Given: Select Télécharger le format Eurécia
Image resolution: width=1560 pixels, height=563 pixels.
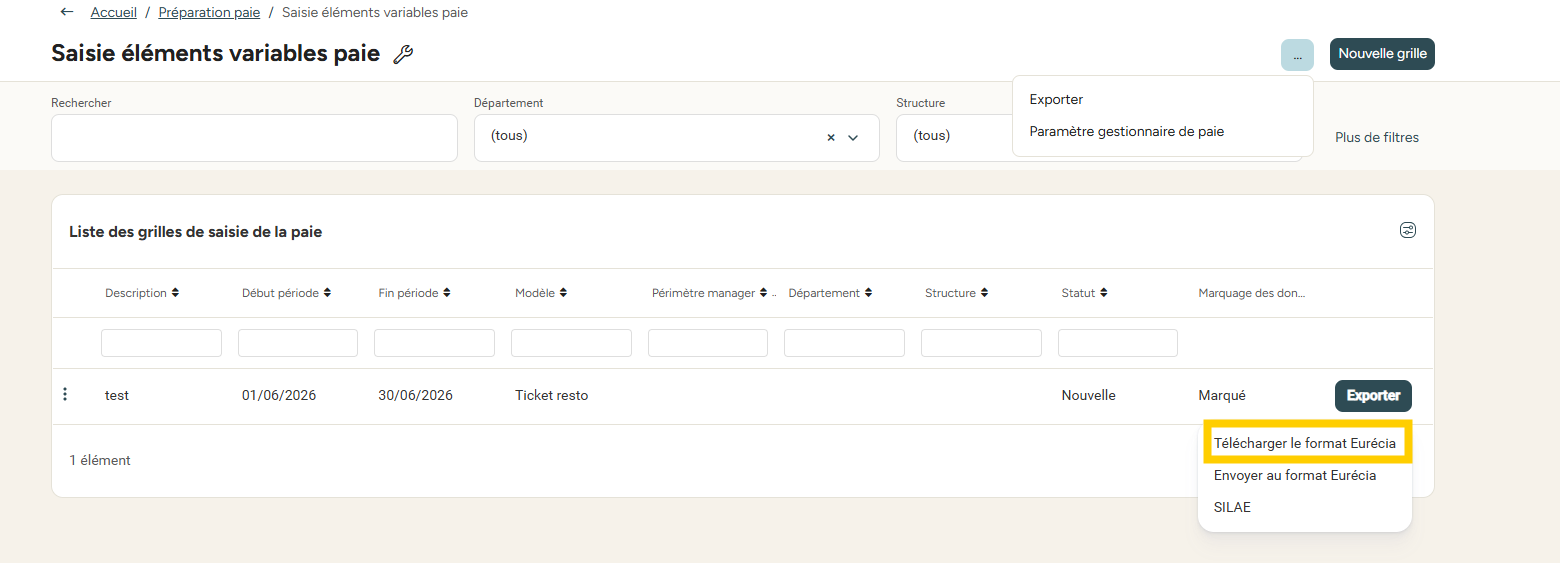Looking at the screenshot, I should click(x=1305, y=442).
